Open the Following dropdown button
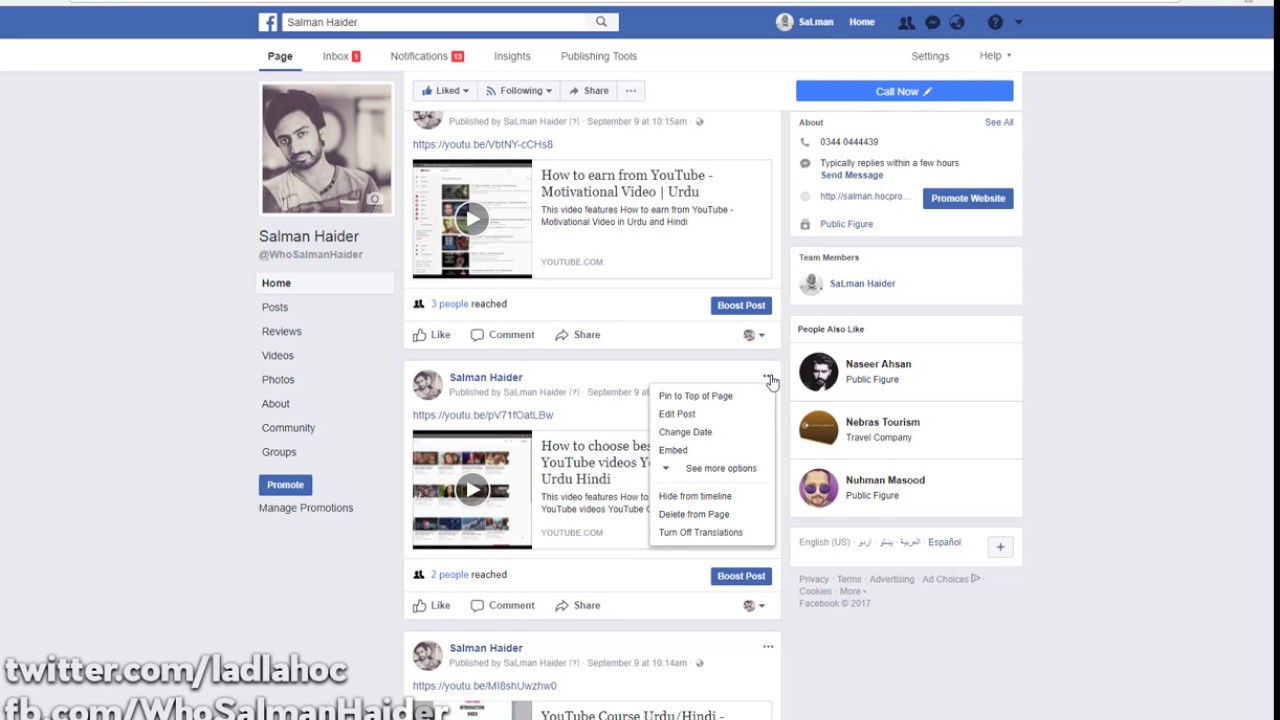1280x720 pixels. (519, 91)
